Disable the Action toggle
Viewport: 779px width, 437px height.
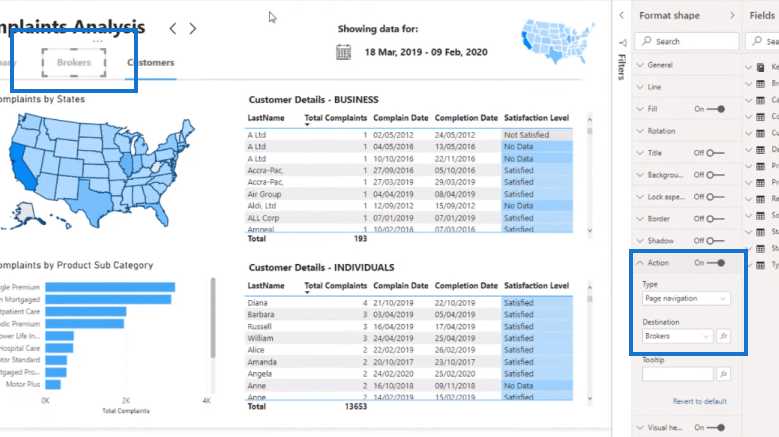(x=716, y=263)
